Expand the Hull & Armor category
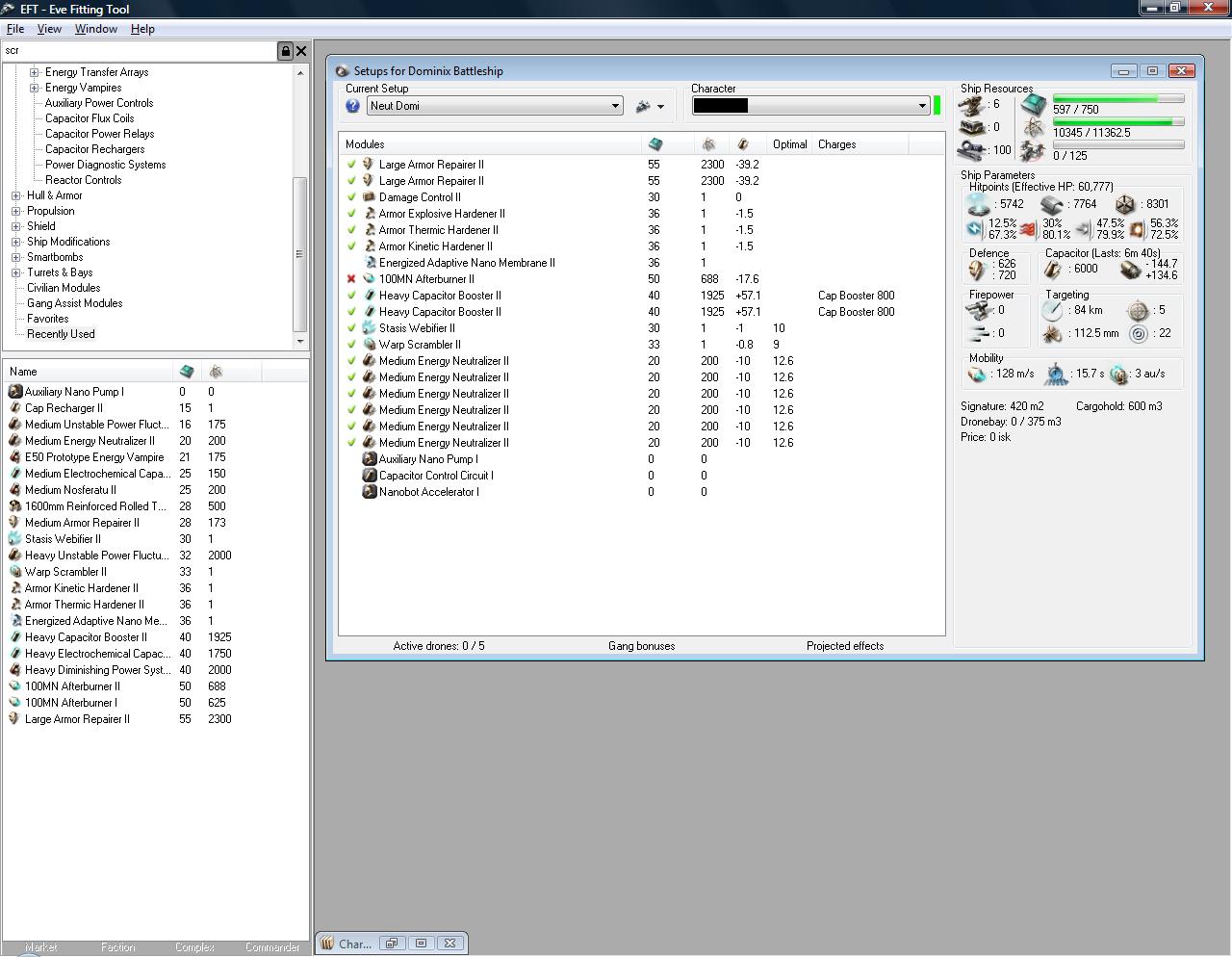The image size is (1232, 957). (x=16, y=195)
